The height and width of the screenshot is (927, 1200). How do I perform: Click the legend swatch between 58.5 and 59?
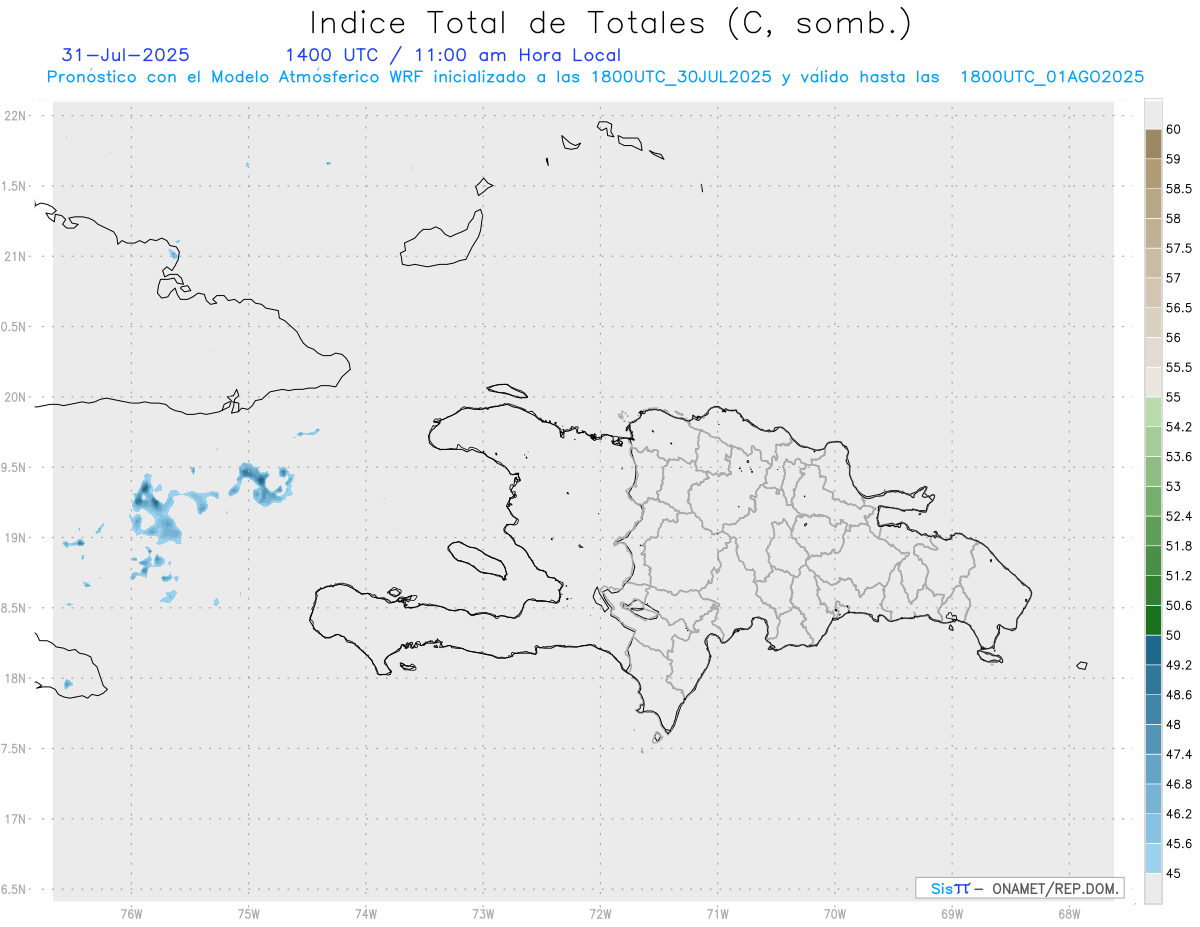pyautogui.click(x=1153, y=174)
